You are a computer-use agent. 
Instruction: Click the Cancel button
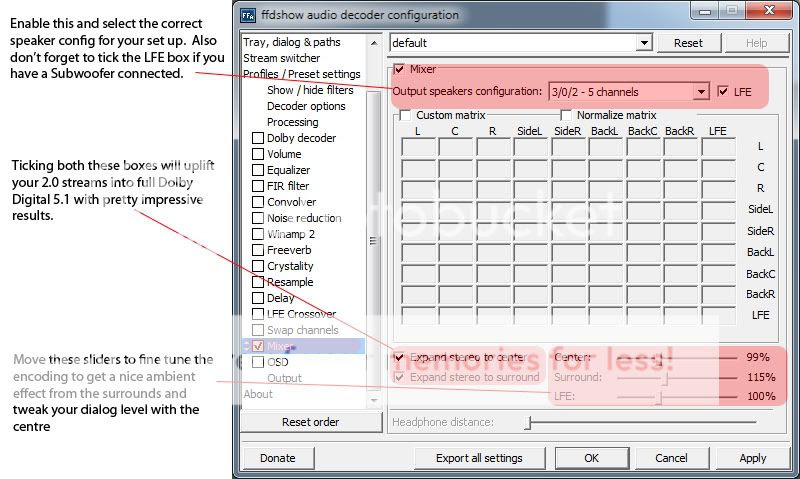(671, 458)
